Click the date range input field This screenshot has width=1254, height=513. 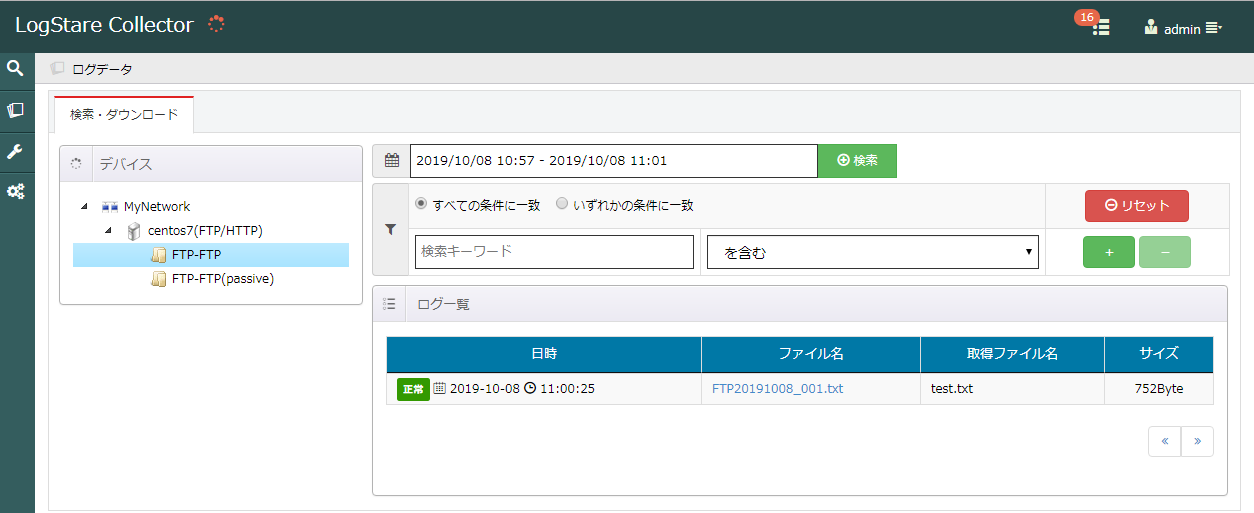(614, 160)
